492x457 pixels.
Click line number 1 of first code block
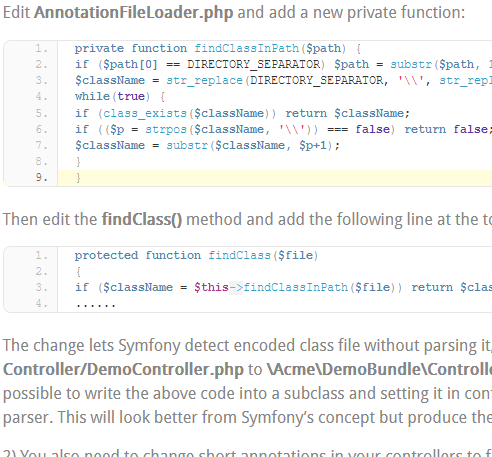point(42,49)
